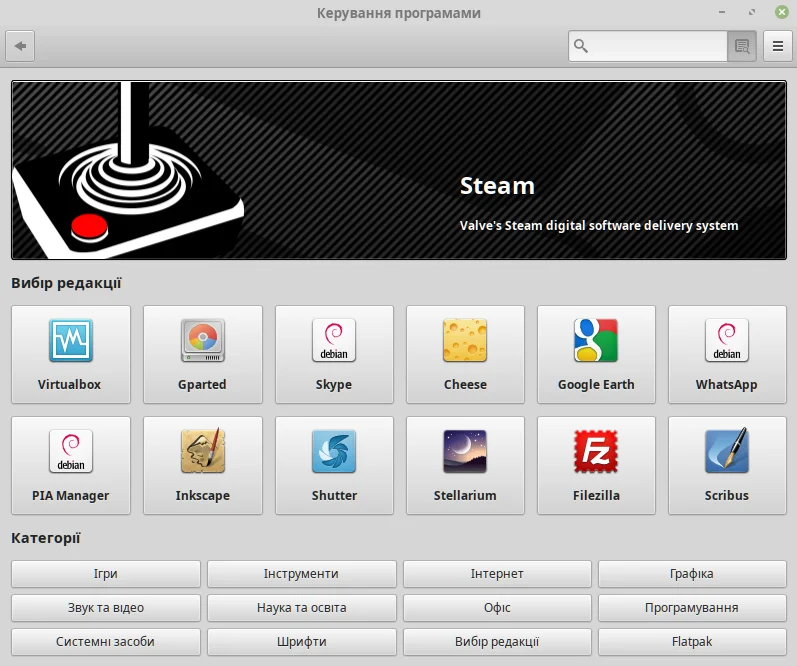Browse the Інструменти category
This screenshot has width=797, height=666.
point(301,574)
